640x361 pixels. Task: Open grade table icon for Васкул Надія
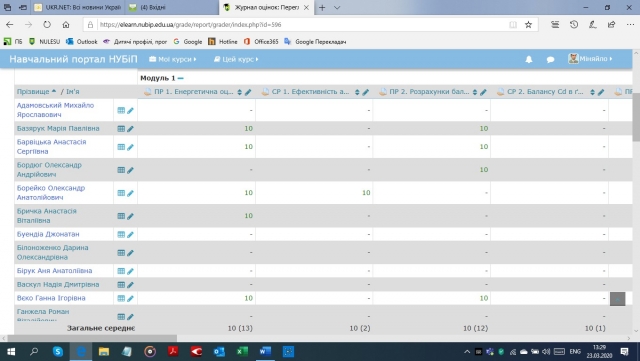[x=121, y=285]
